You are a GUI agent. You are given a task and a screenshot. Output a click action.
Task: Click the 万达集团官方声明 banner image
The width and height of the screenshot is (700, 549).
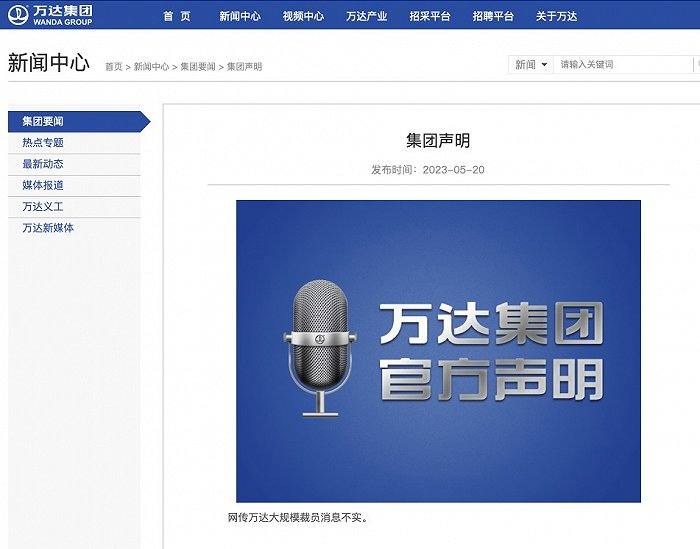pyautogui.click(x=438, y=351)
